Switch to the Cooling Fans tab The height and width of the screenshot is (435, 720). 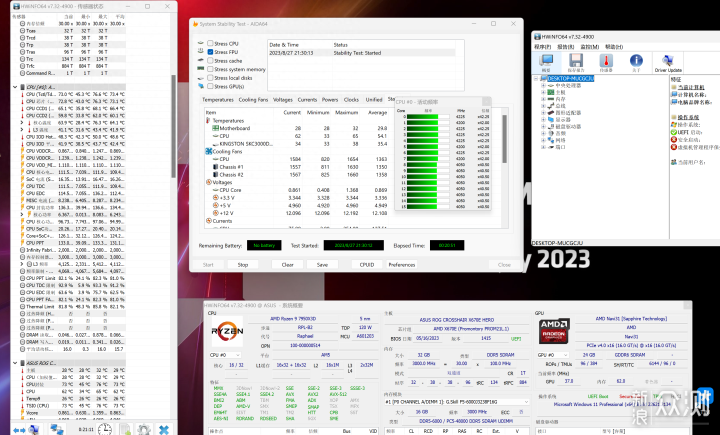pos(253,100)
